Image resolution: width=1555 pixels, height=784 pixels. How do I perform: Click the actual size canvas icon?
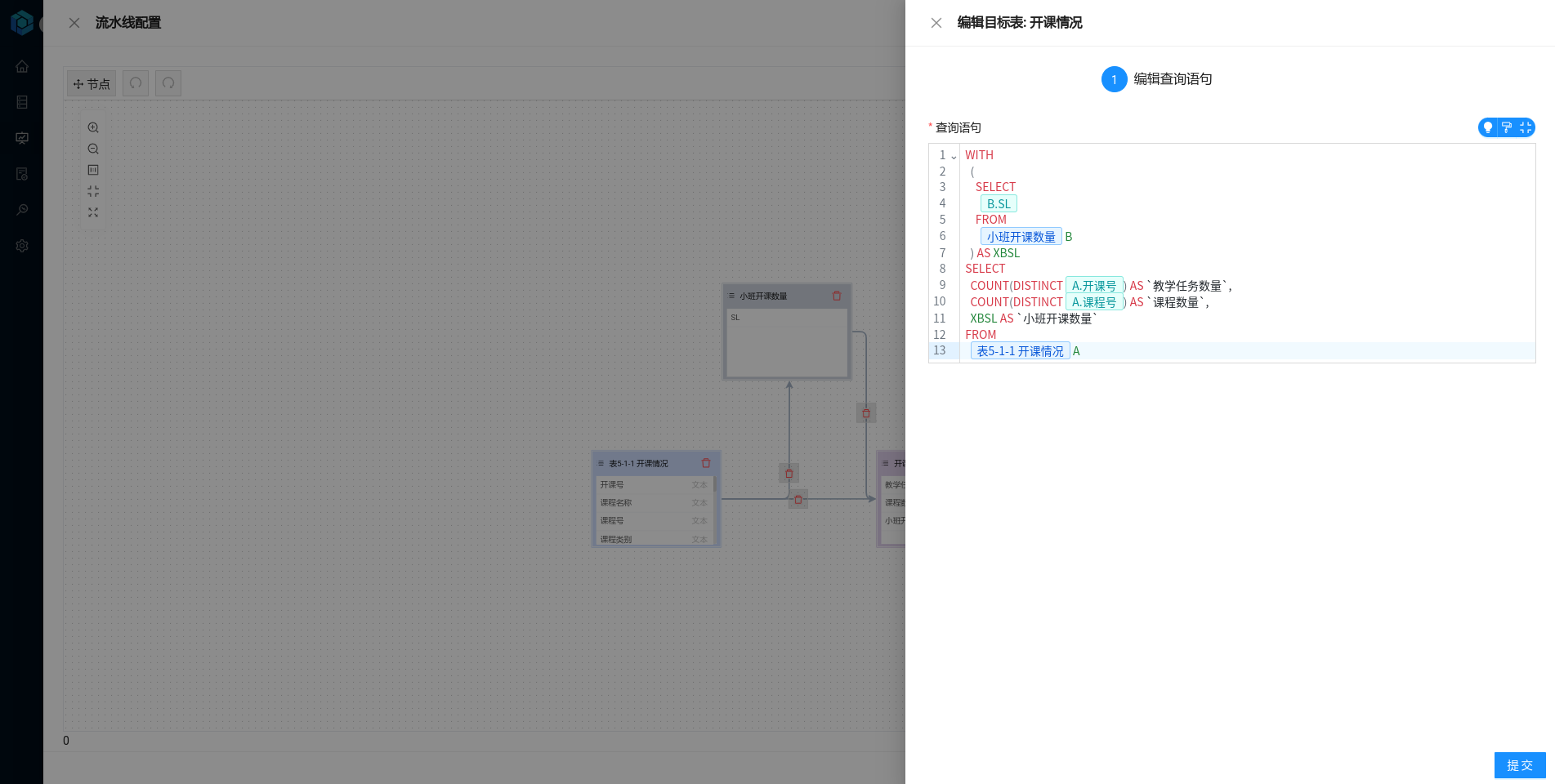[93, 170]
